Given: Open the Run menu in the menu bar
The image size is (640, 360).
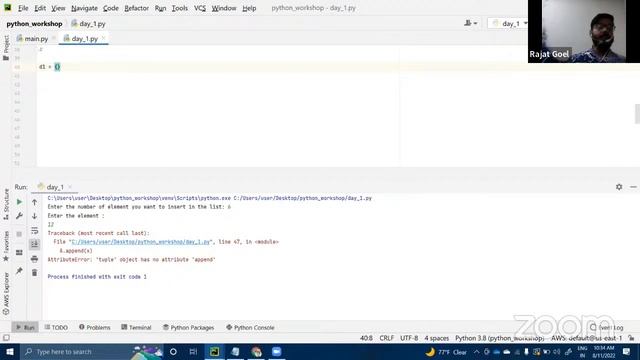Looking at the screenshot, I should (x=160, y=8).
